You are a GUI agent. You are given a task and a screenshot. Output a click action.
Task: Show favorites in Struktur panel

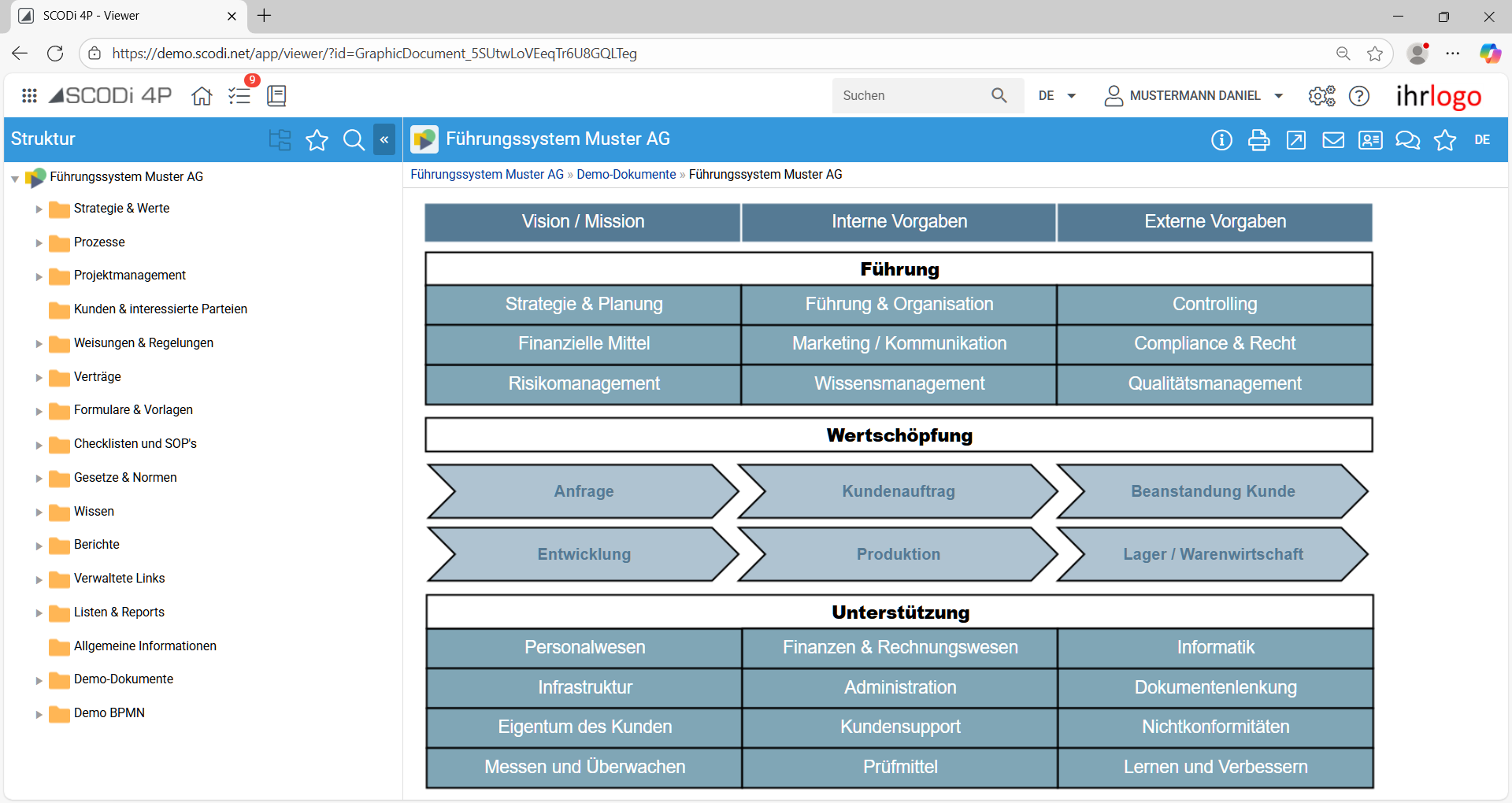click(317, 140)
